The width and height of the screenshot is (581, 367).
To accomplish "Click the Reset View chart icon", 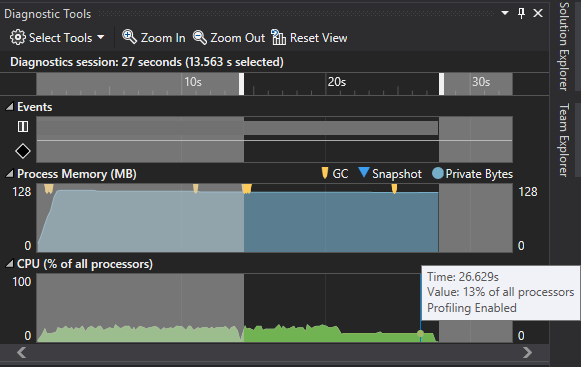I will pos(278,37).
